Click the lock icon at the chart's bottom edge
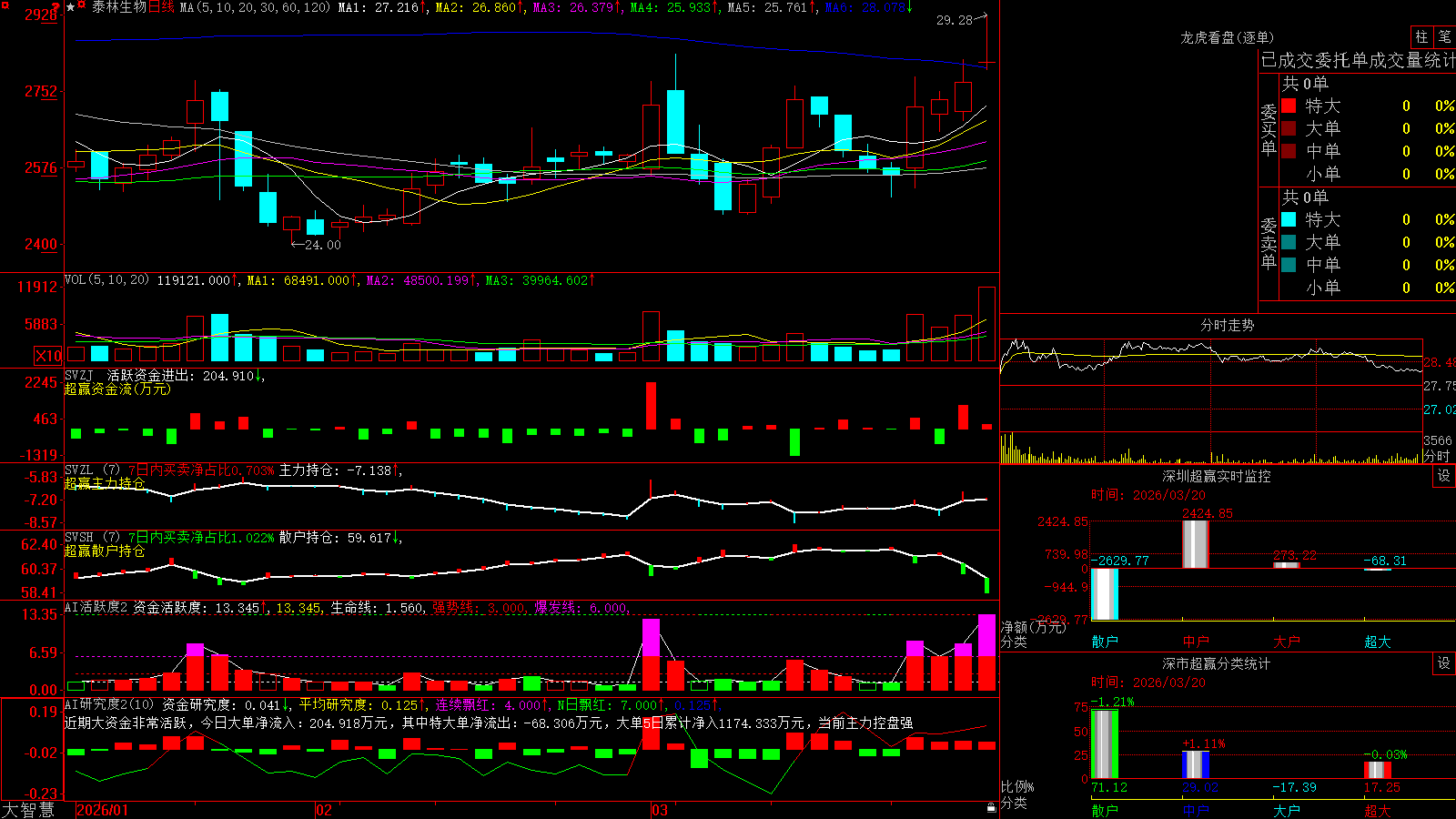This screenshot has height=819, width=1456. [991, 807]
